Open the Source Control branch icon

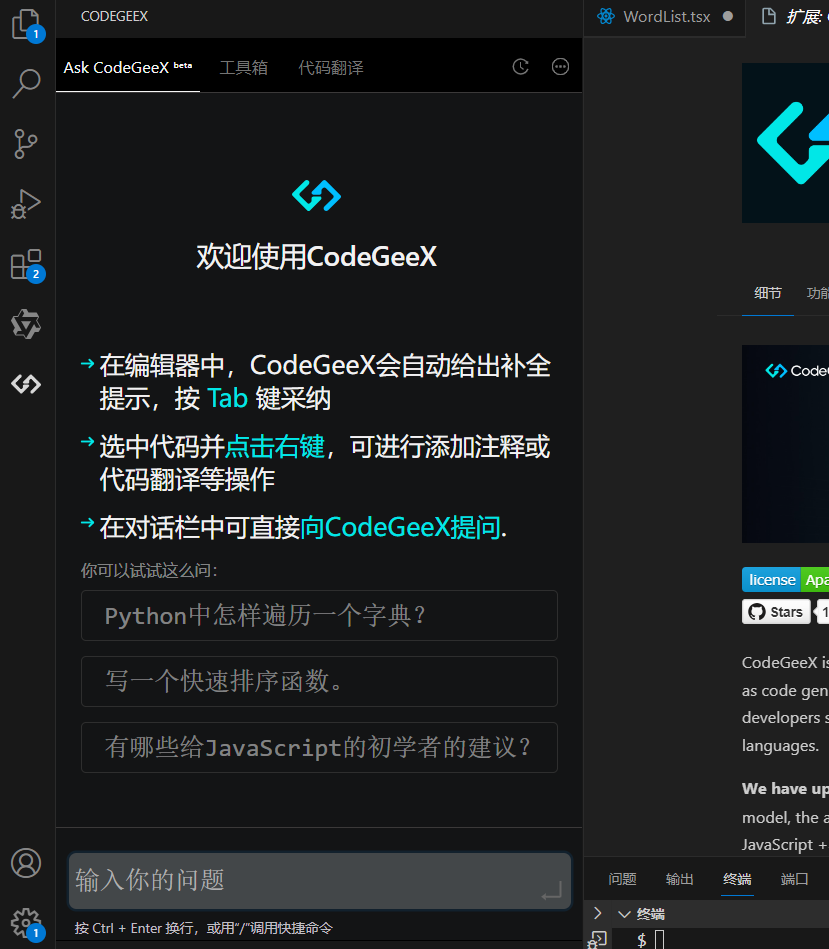(26, 144)
